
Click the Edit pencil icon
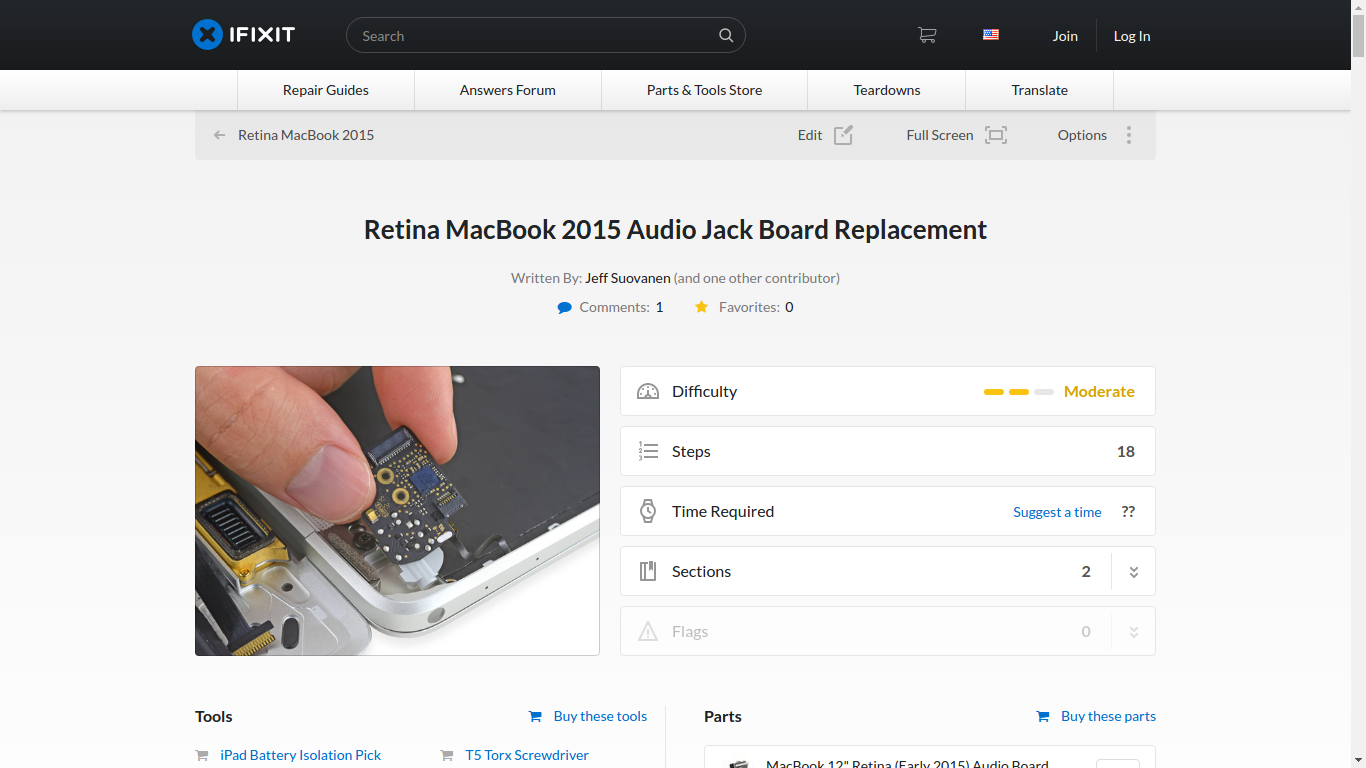point(843,135)
